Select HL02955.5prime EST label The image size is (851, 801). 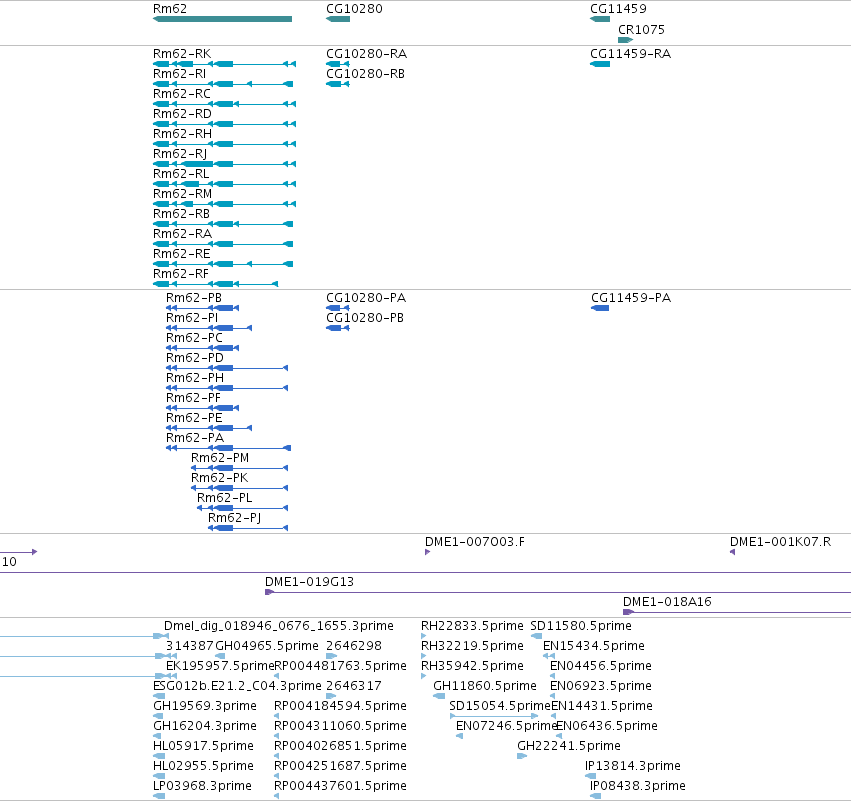204,766
